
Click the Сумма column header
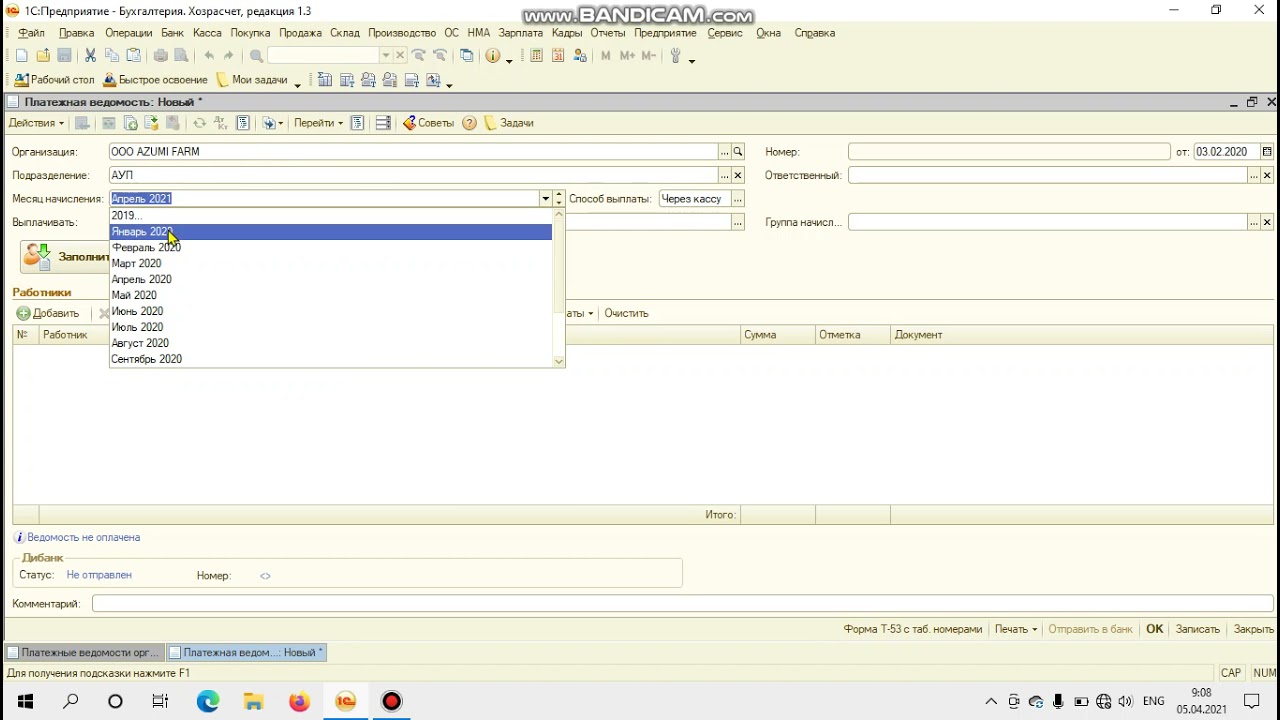click(778, 335)
